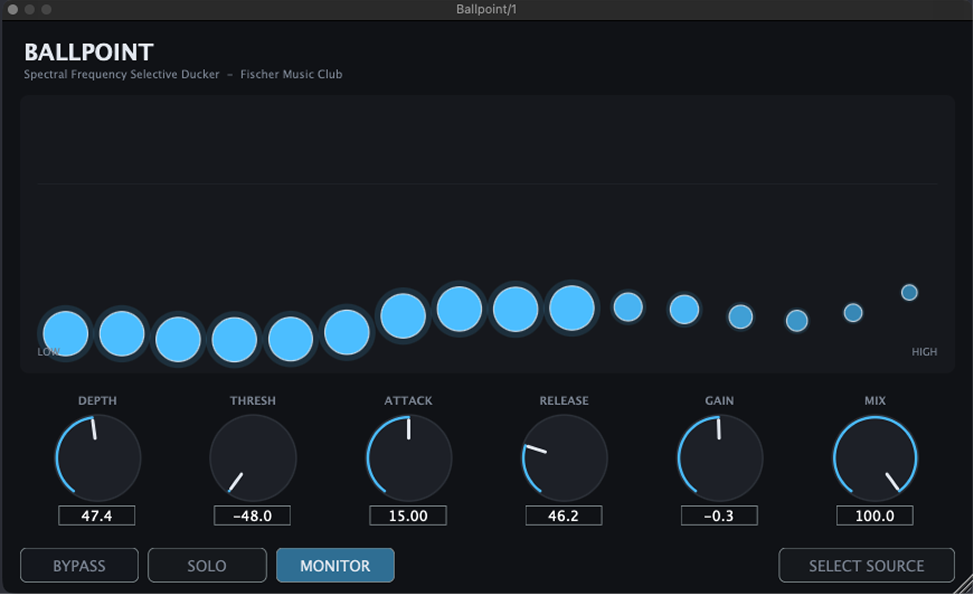Click the MIX label

tap(875, 401)
